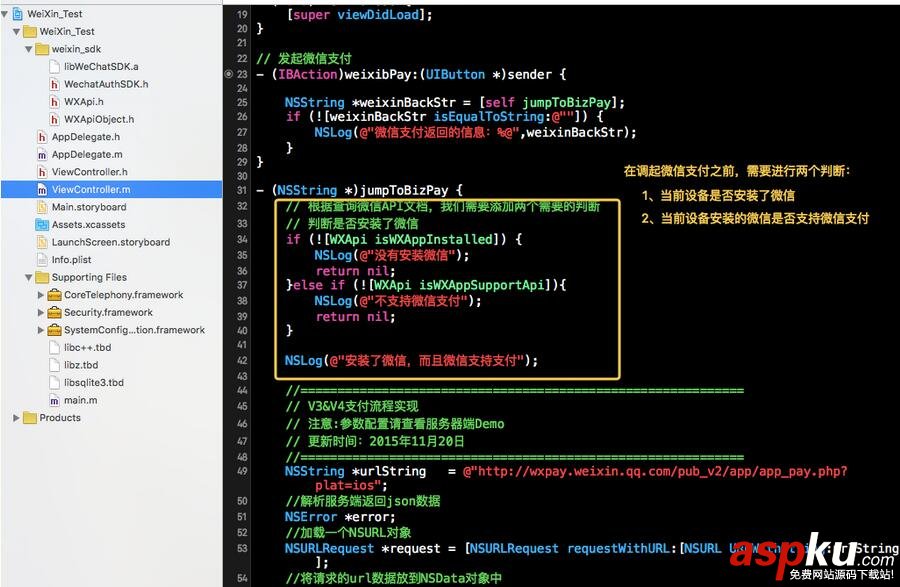Click the WXApi.h header file icon
900x587 pixels.
53,100
